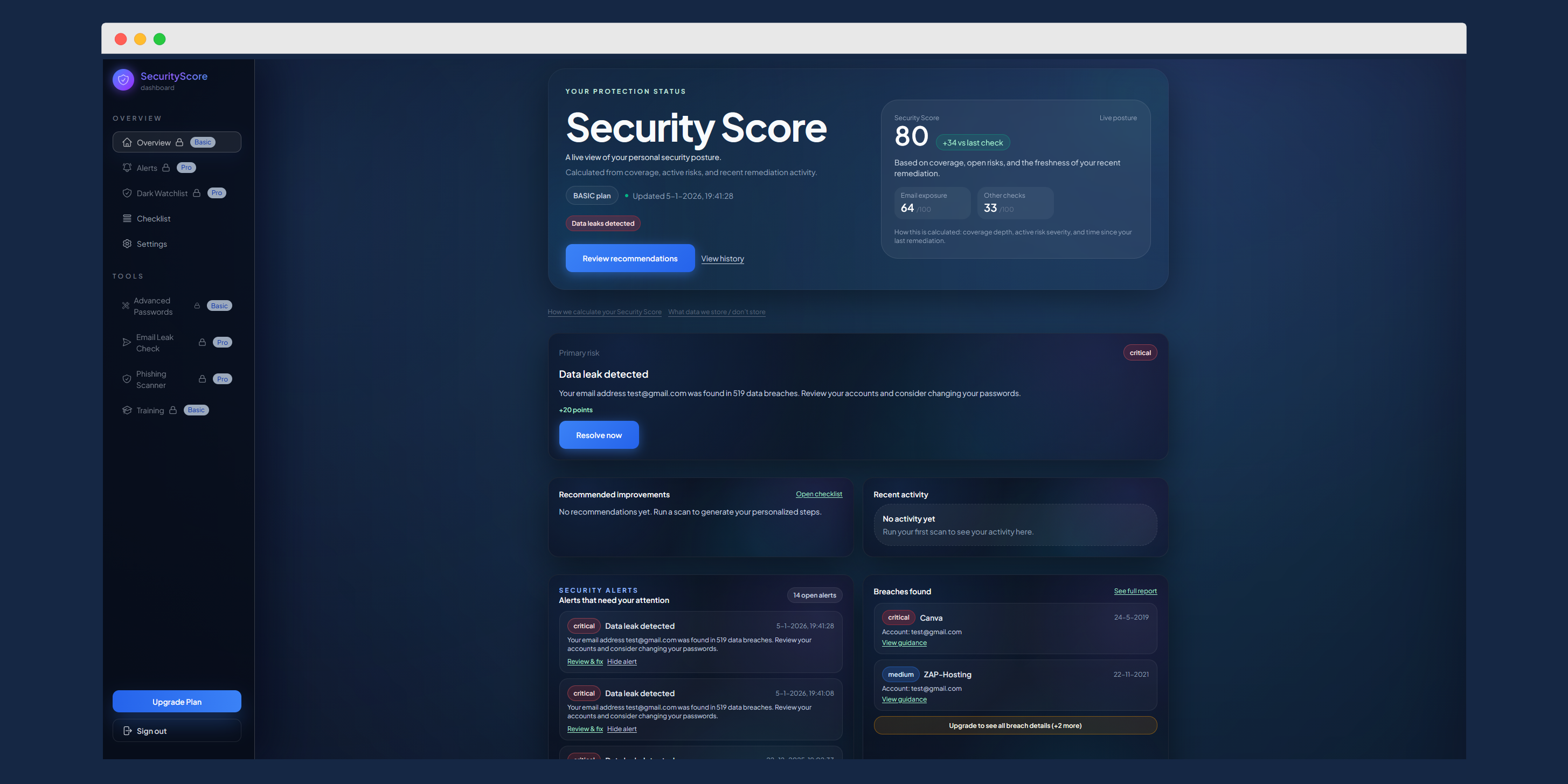1568x784 pixels.
Task: Click the sign out icon
Action: coord(128,731)
